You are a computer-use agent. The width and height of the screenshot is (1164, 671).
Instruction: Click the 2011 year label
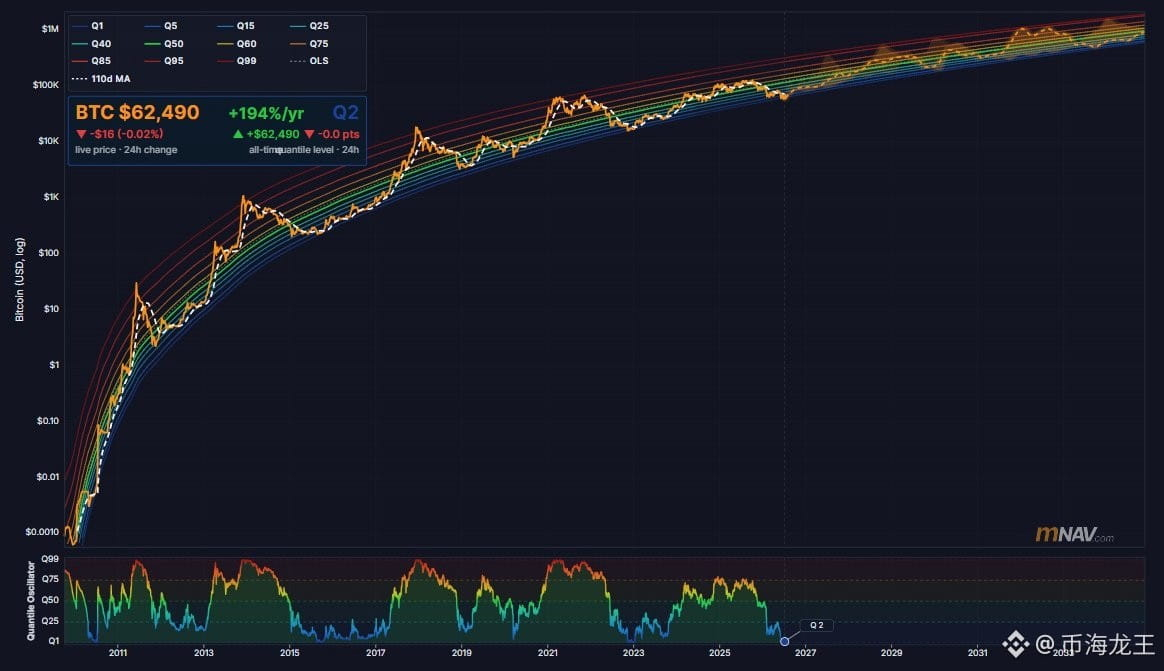click(118, 653)
